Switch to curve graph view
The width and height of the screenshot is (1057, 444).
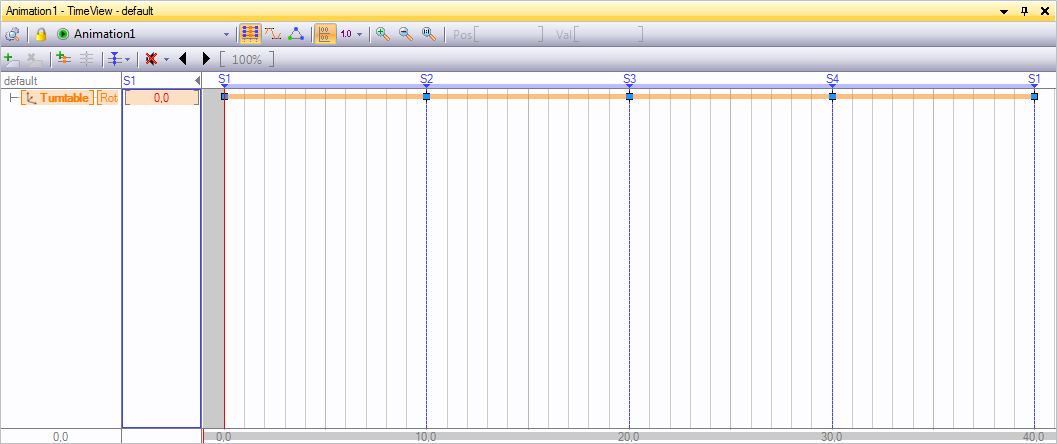click(273, 33)
